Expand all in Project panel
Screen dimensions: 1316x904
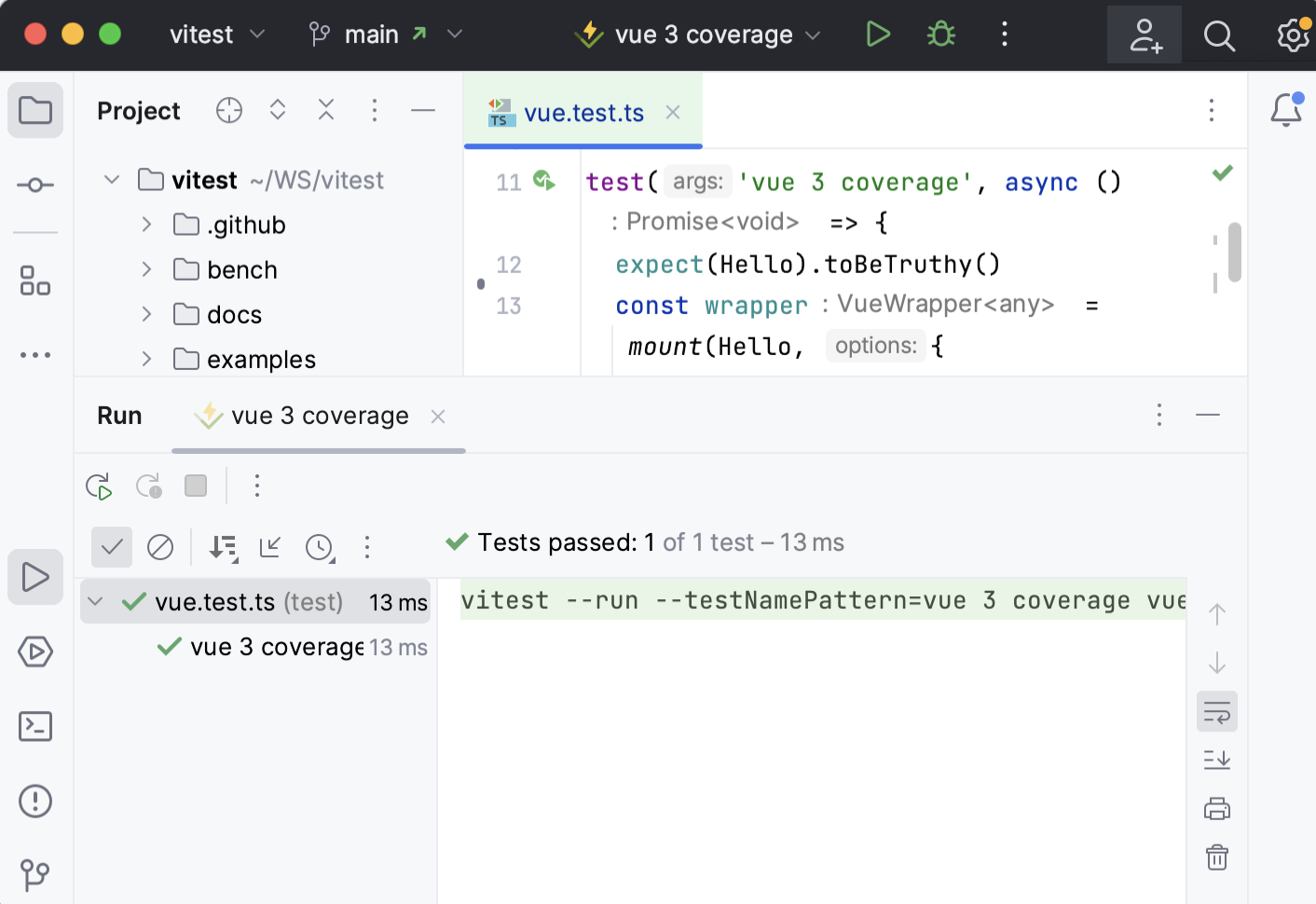(278, 110)
